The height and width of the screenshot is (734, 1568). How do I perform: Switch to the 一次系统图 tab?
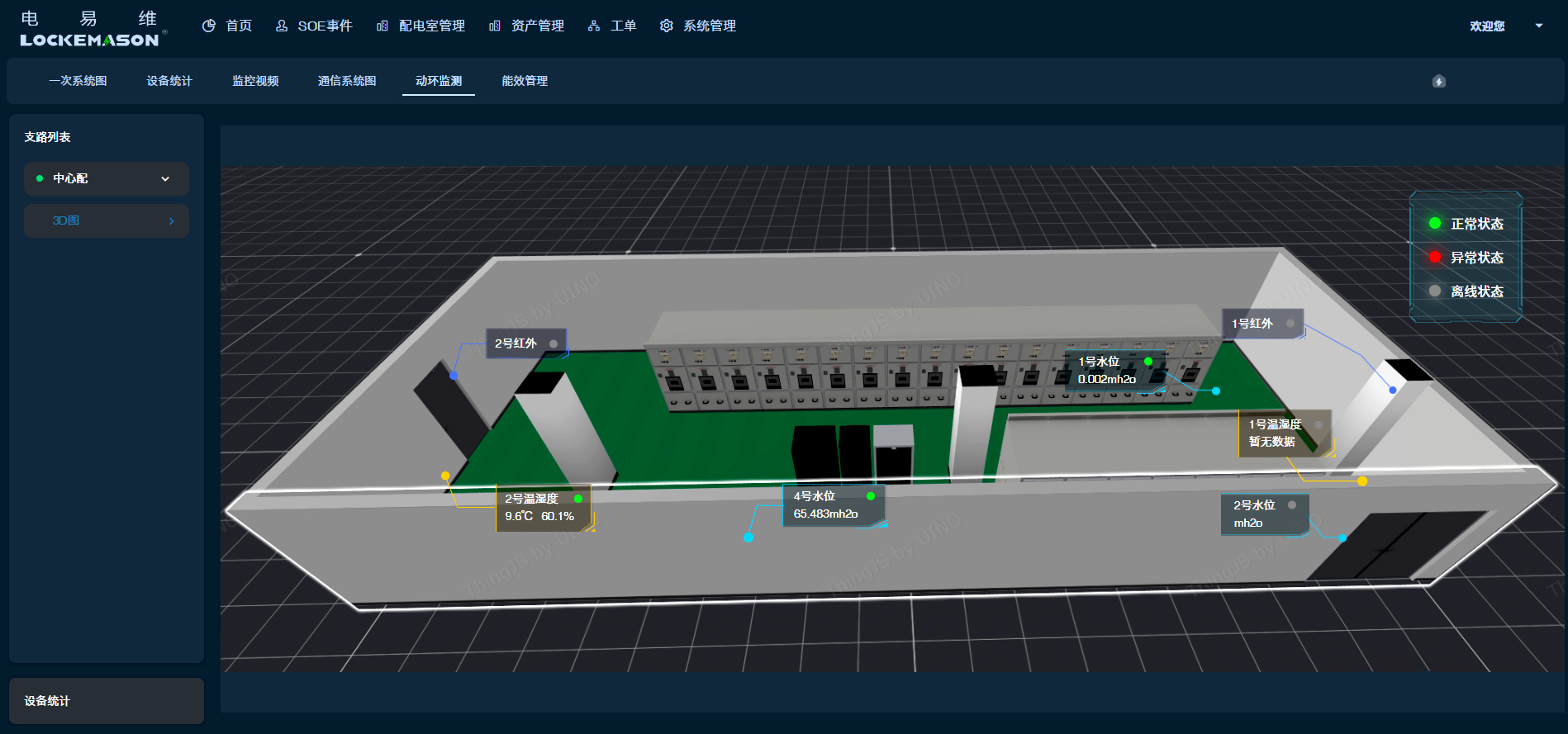(x=78, y=81)
